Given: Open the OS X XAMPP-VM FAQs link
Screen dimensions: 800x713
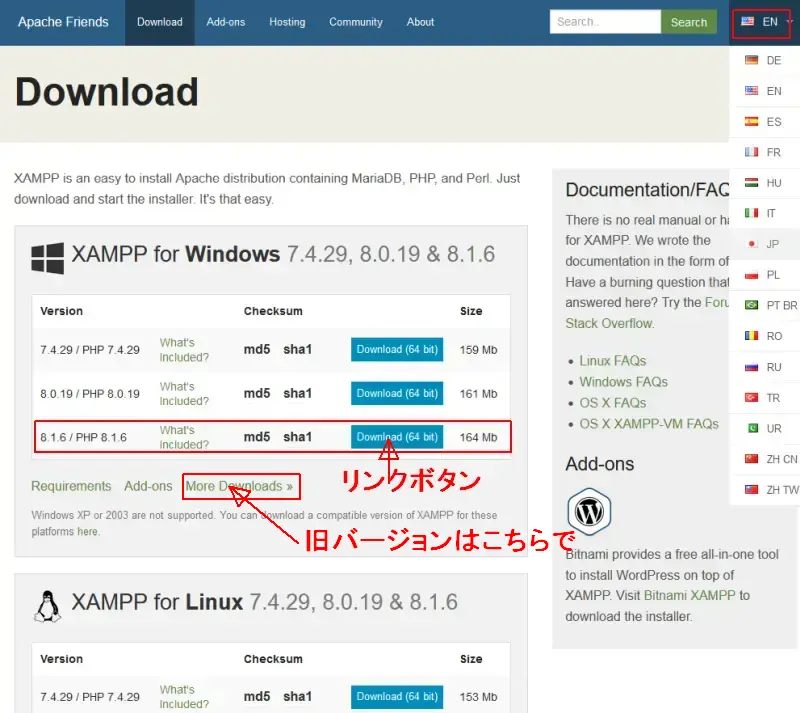Looking at the screenshot, I should pyautogui.click(x=648, y=424).
